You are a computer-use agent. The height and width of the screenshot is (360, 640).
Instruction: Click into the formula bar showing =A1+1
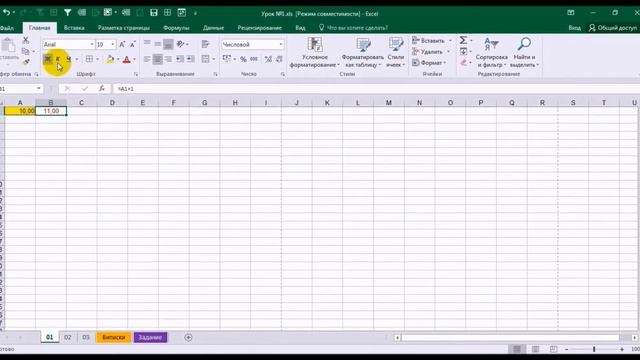pyautogui.click(x=376, y=89)
